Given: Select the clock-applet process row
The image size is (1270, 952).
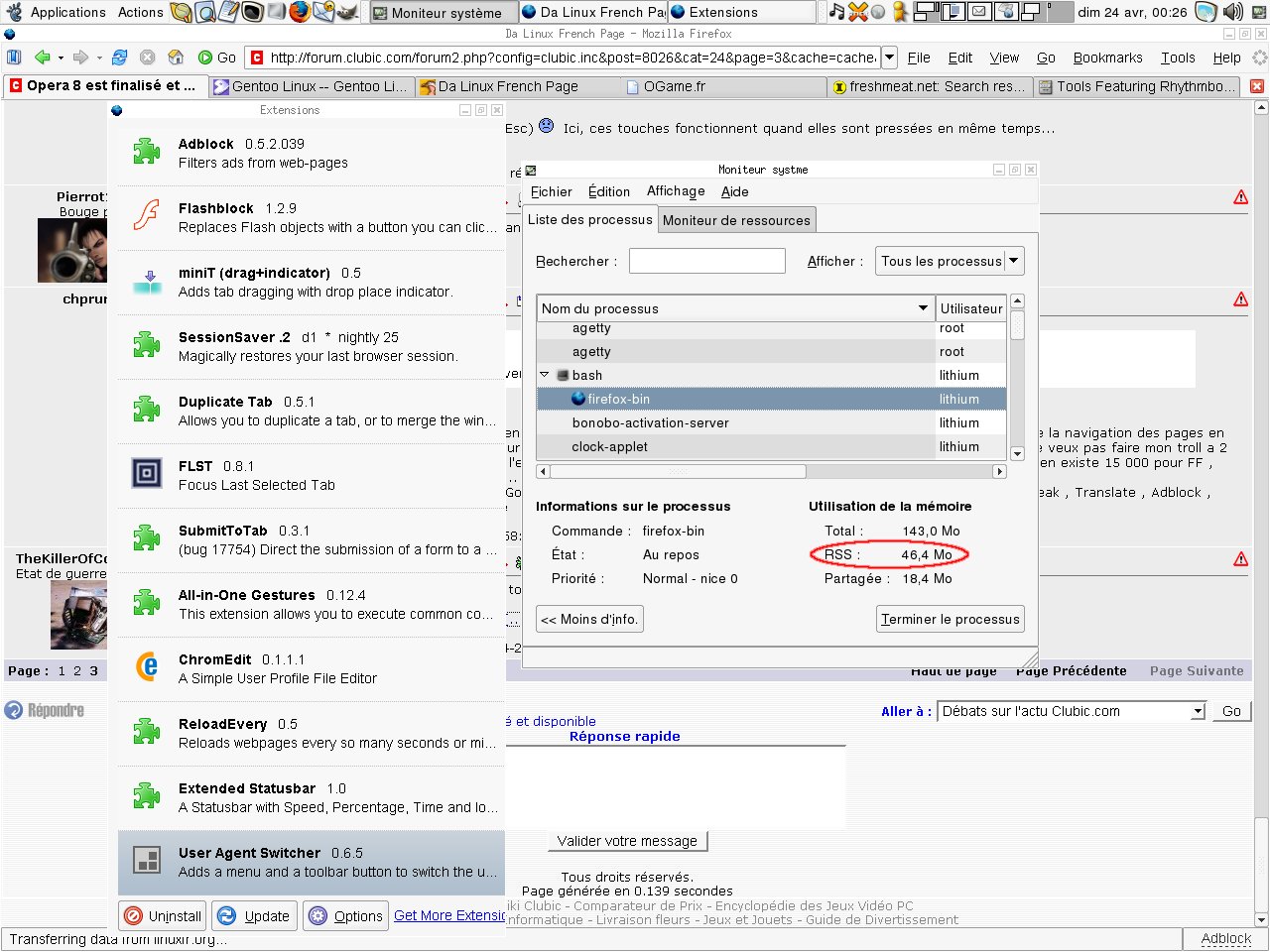Looking at the screenshot, I should tap(771, 446).
